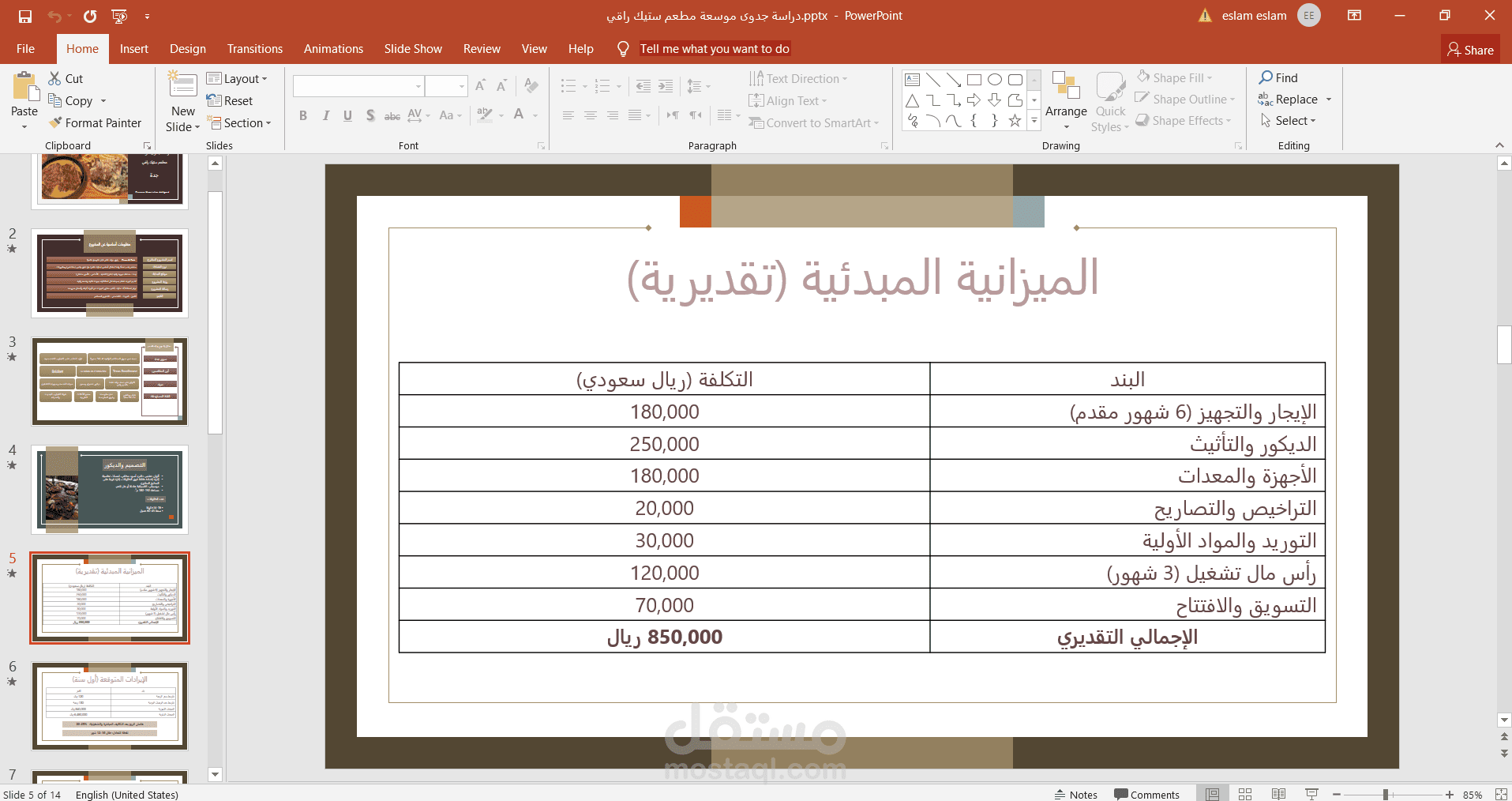Click the Tell me lightbulb icon
The width and height of the screenshot is (1512, 801).
point(623,49)
